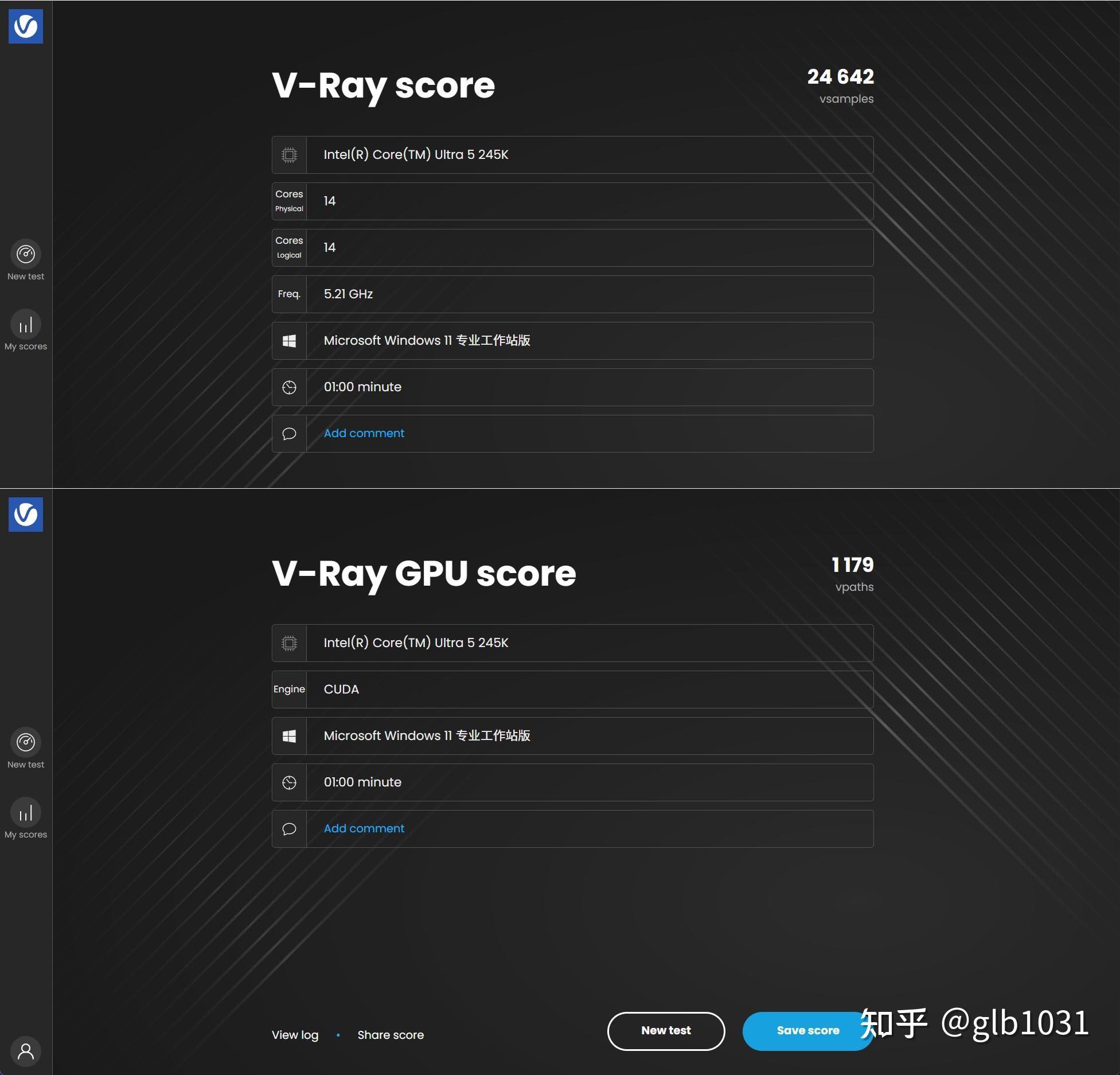
Task: Click the clock icon in V-Ray score section
Action: [289, 387]
